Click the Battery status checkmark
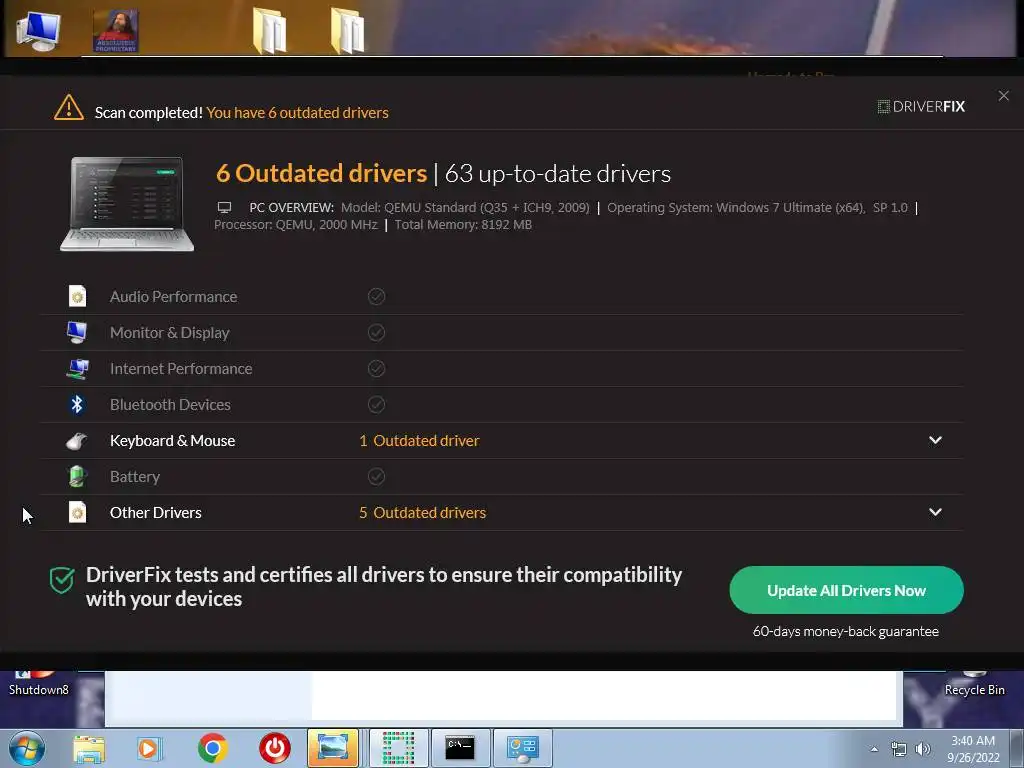Screen dimensions: 1024x768 pyautogui.click(x=376, y=476)
